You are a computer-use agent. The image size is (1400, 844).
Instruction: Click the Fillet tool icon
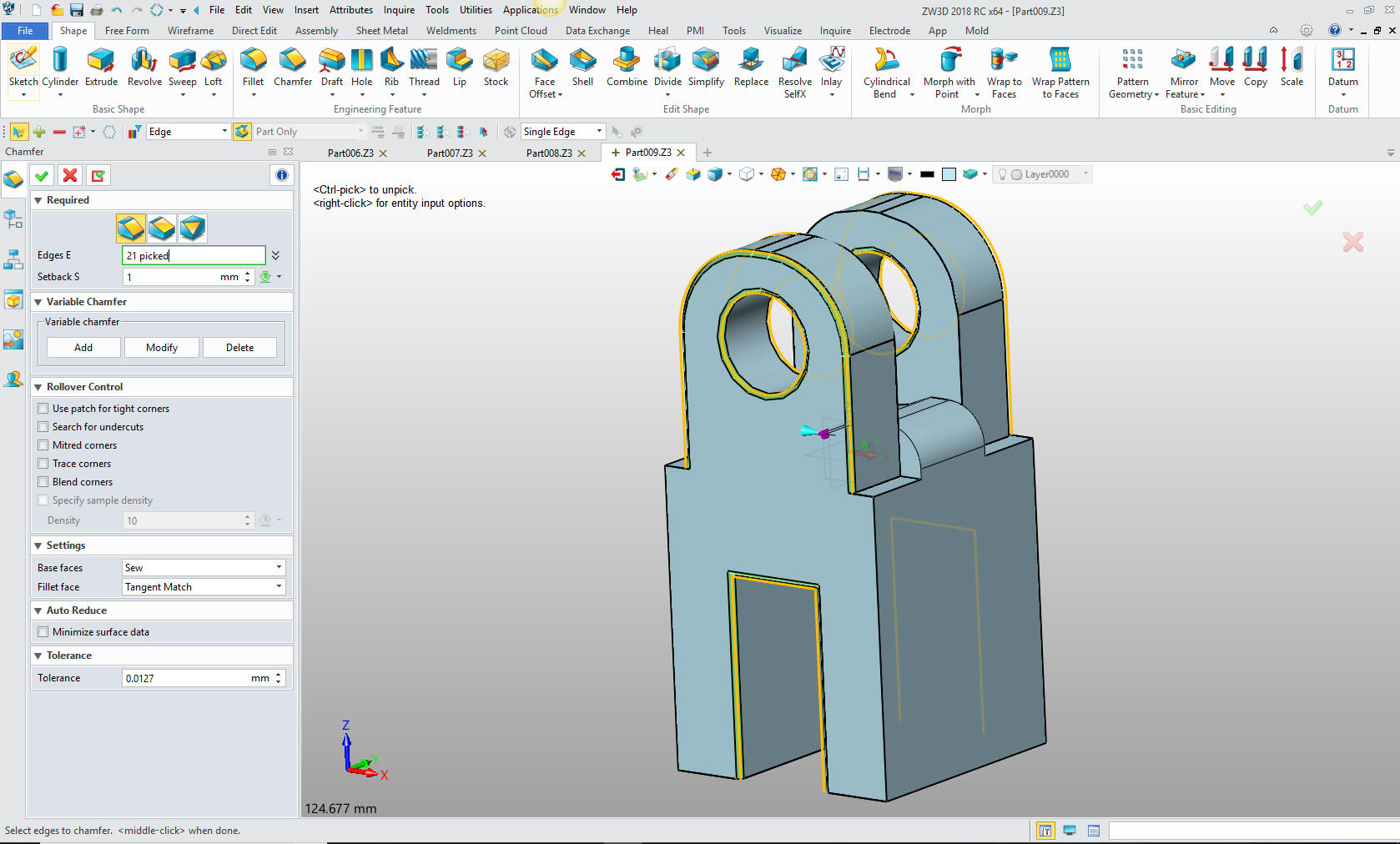point(253,67)
